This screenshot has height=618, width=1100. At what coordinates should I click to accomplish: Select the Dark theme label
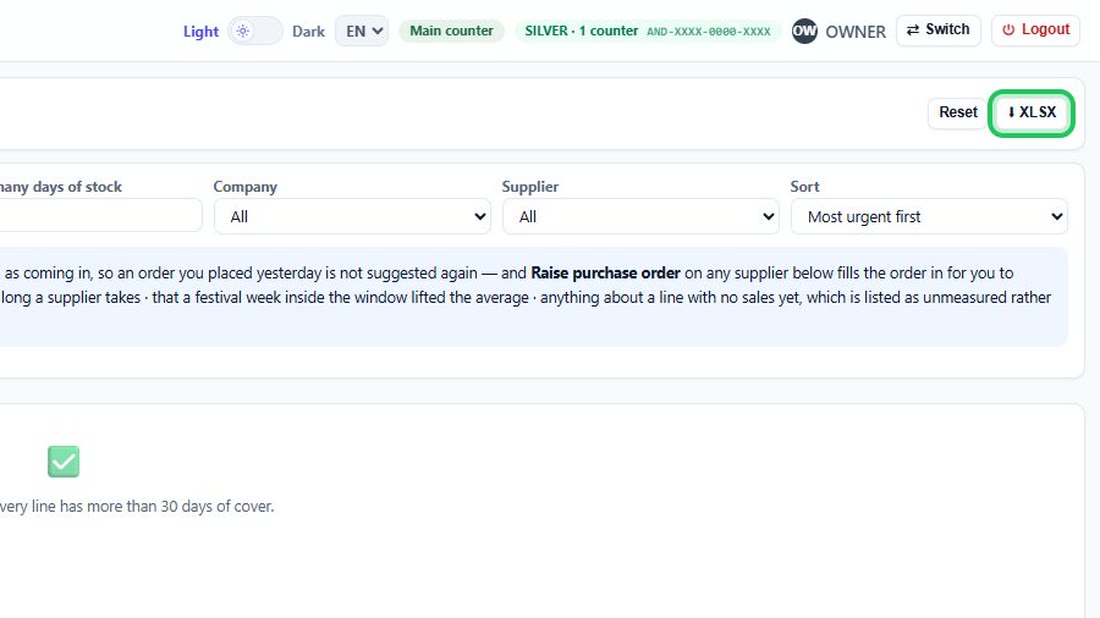tap(309, 32)
